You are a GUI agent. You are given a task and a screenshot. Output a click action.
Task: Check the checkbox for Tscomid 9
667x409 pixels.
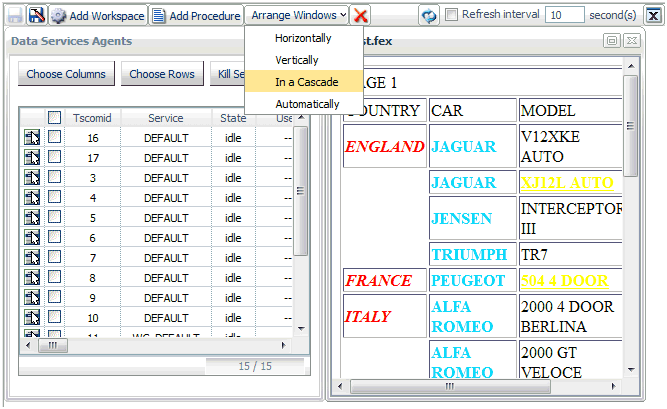(x=54, y=297)
